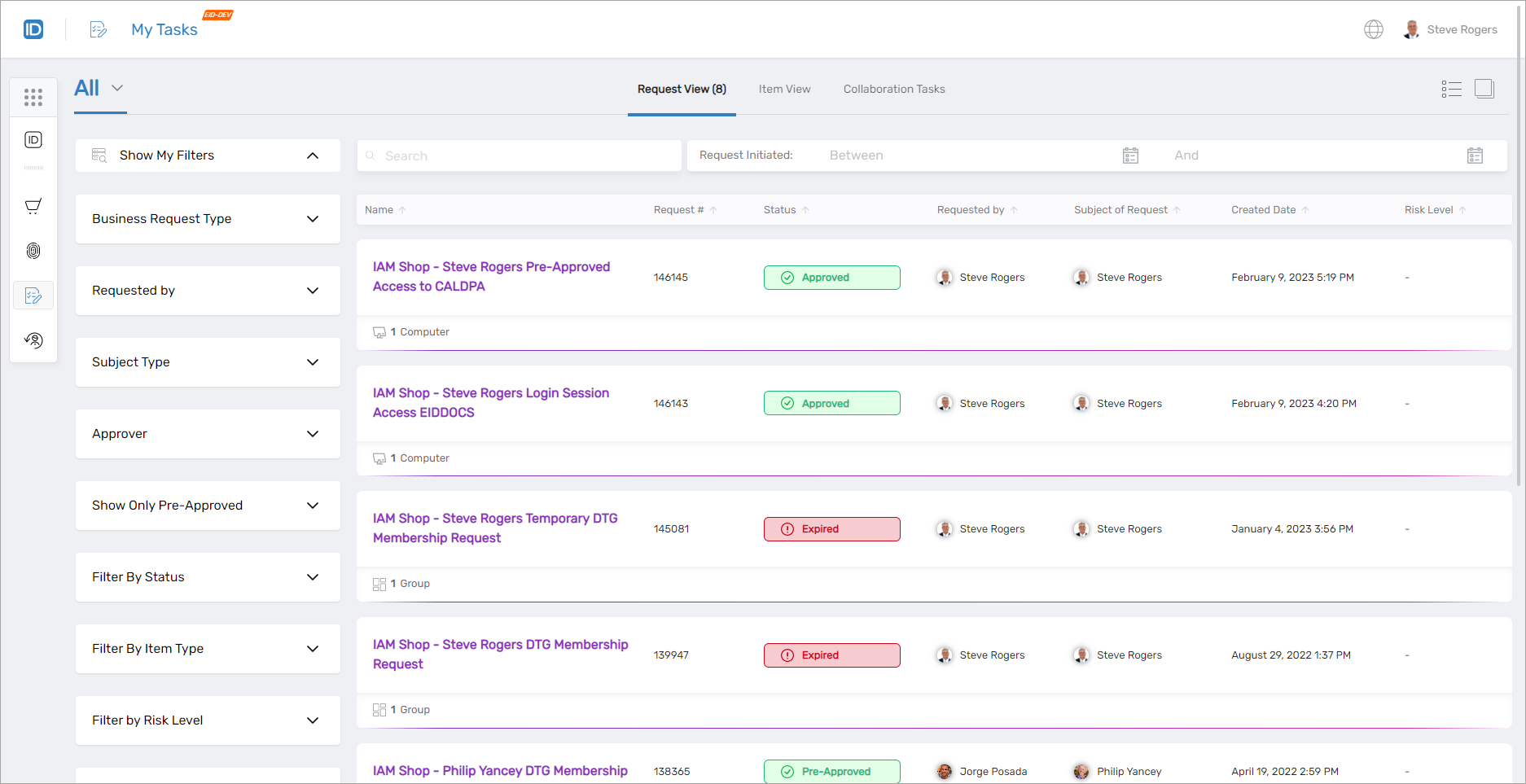
Task: Select the ID badge identity icon in sidebar
Action: 33,139
